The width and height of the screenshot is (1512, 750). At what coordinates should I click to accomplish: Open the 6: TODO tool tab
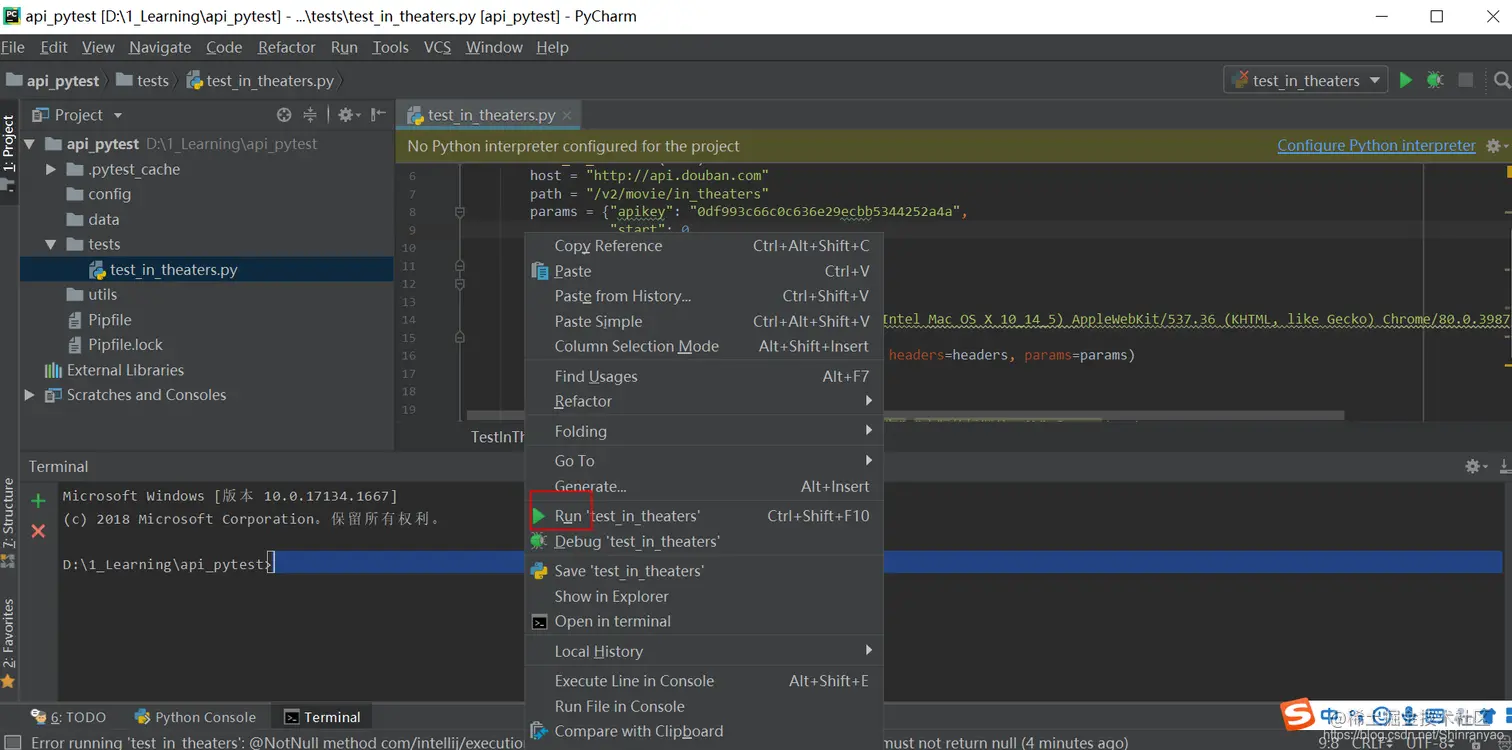(x=68, y=717)
